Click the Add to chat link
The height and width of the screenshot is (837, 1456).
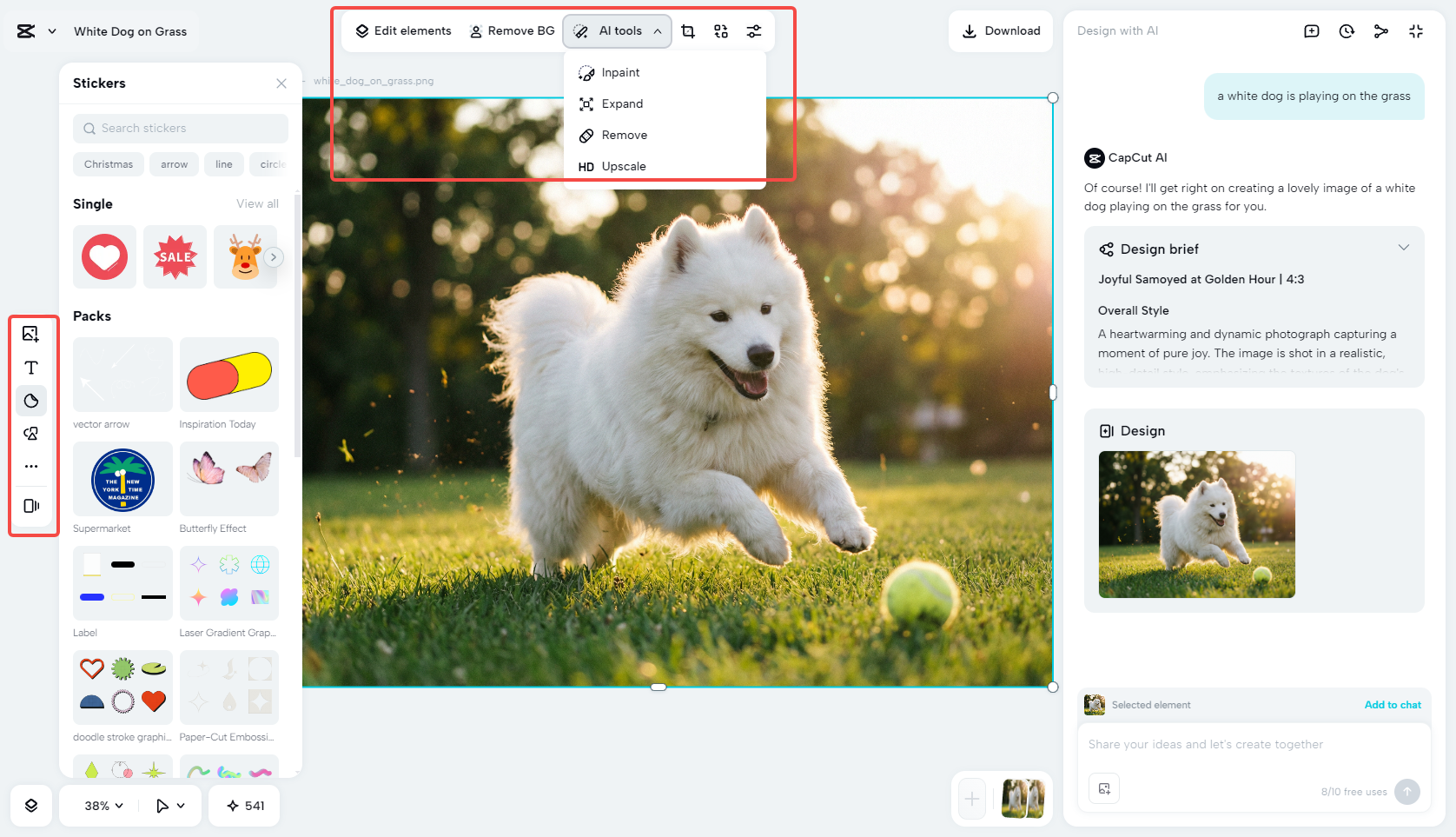1393,705
